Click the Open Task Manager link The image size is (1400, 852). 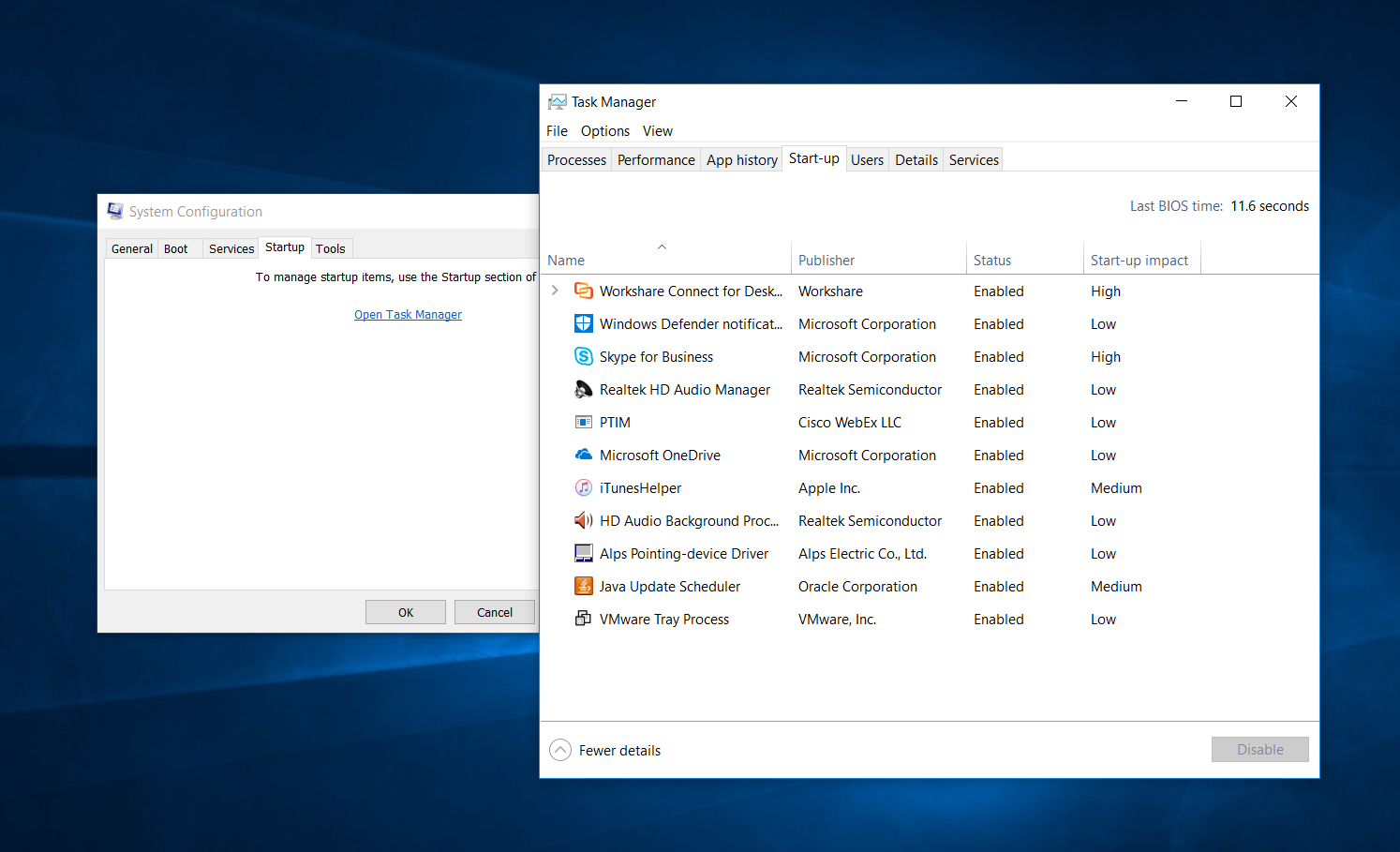click(x=408, y=315)
